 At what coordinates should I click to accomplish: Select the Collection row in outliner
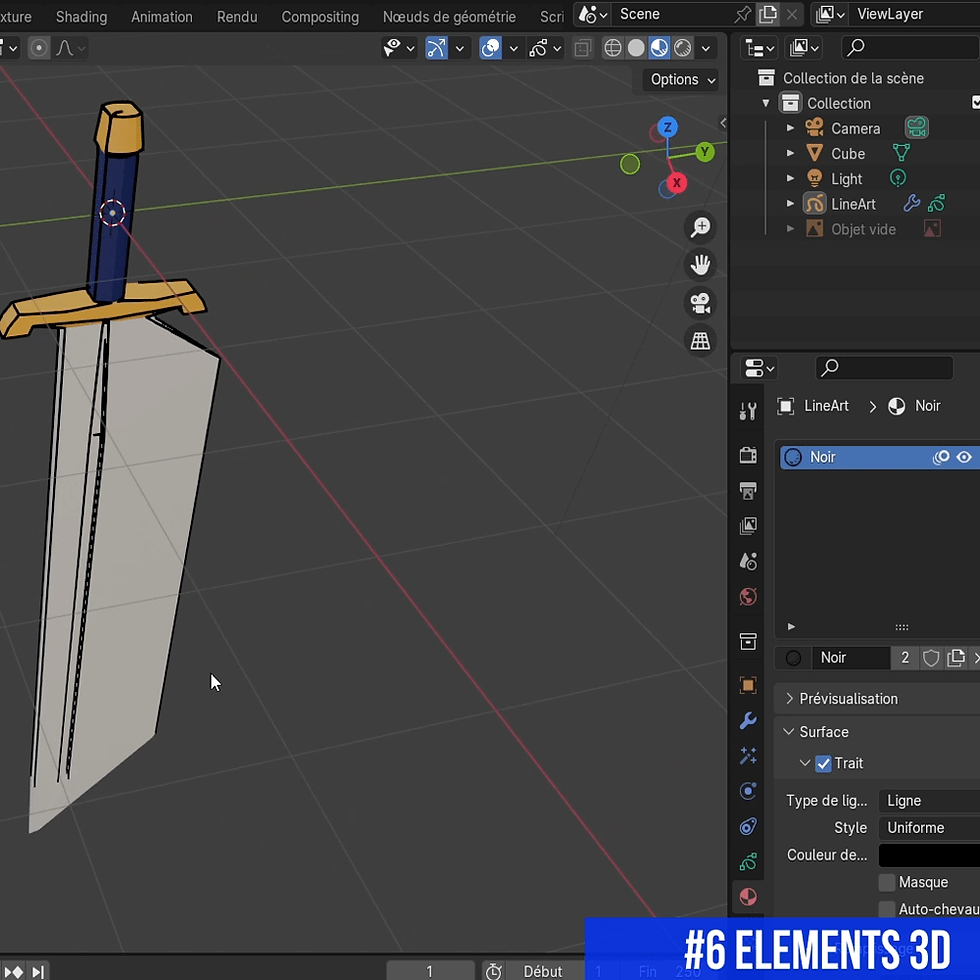click(838, 103)
